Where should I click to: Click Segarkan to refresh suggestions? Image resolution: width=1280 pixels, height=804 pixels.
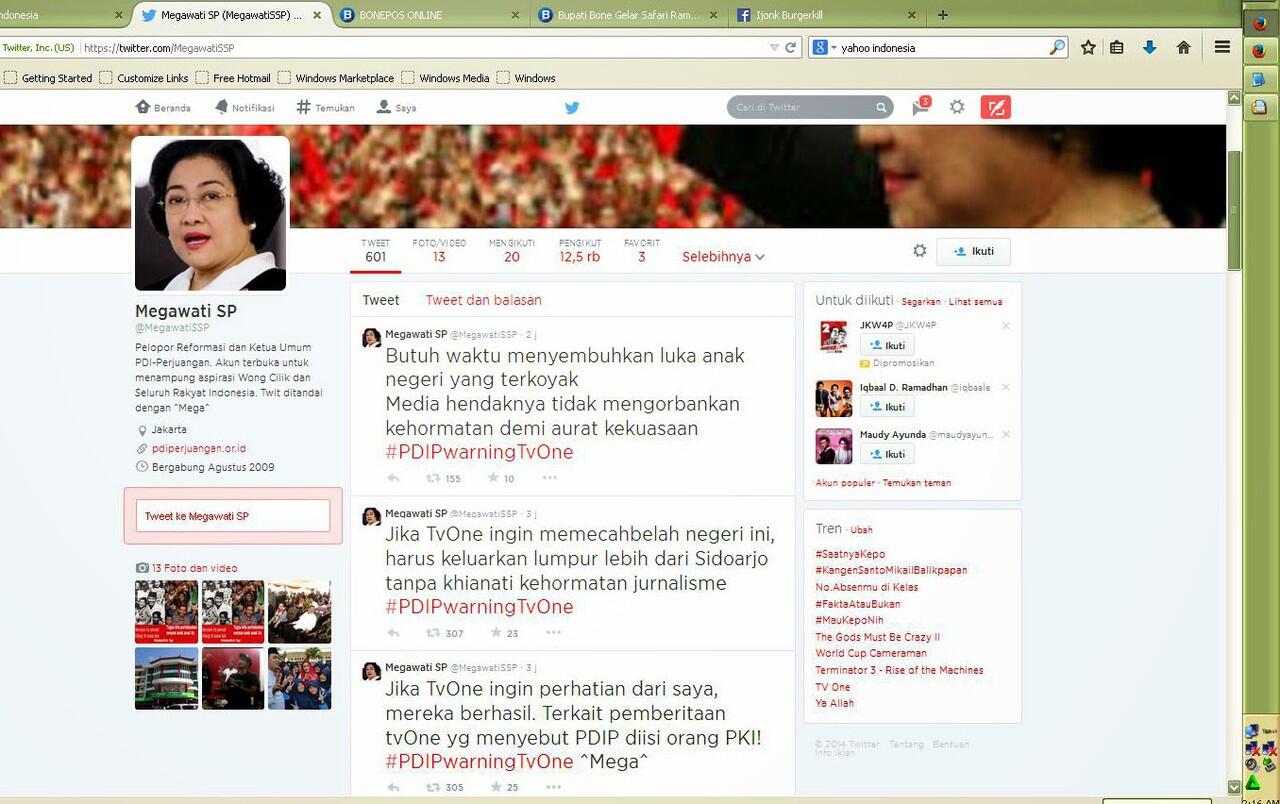pos(921,302)
